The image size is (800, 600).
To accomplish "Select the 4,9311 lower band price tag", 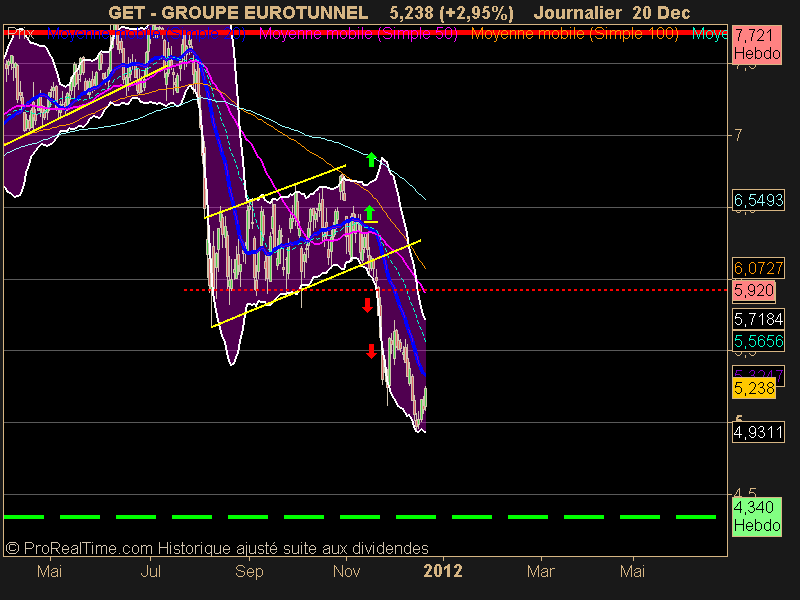I will click(758, 433).
